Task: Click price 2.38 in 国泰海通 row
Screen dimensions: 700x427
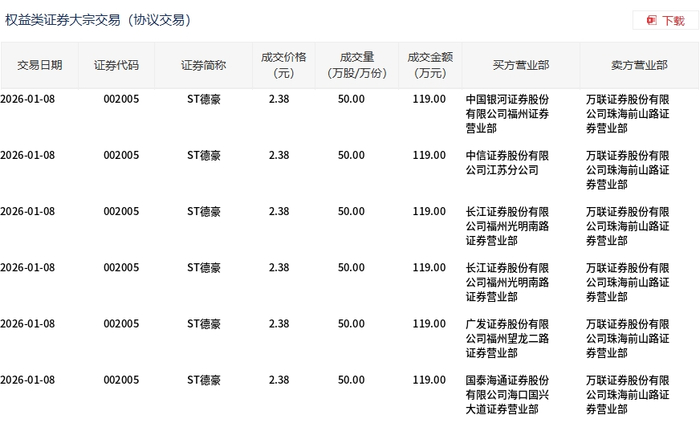Action: (279, 380)
